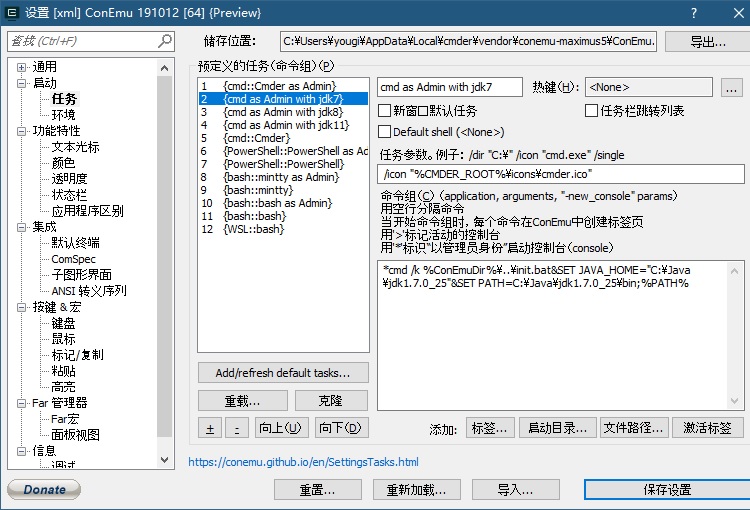Image resolution: width=750 pixels, height=510 pixels.
Task: Click the hotkey ellipsis button
Action: (731, 88)
